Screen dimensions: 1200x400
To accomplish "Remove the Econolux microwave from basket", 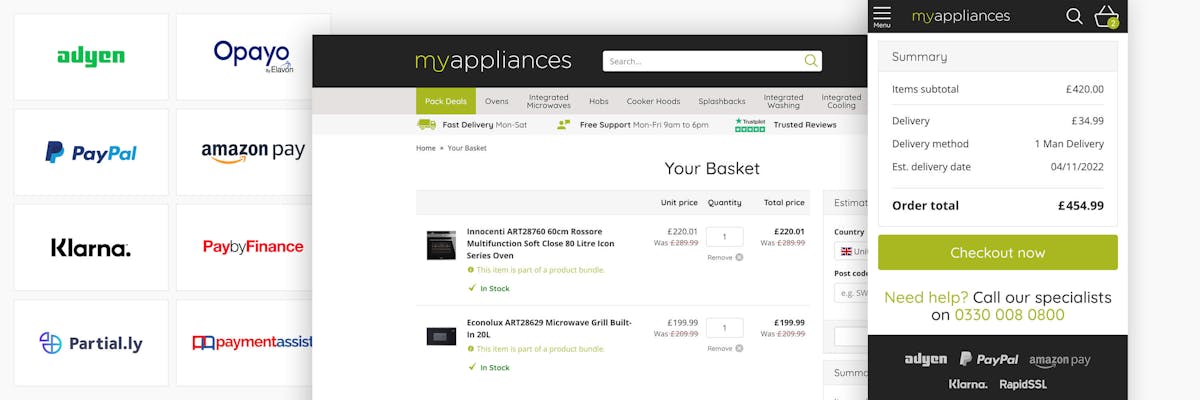I will coord(725,348).
